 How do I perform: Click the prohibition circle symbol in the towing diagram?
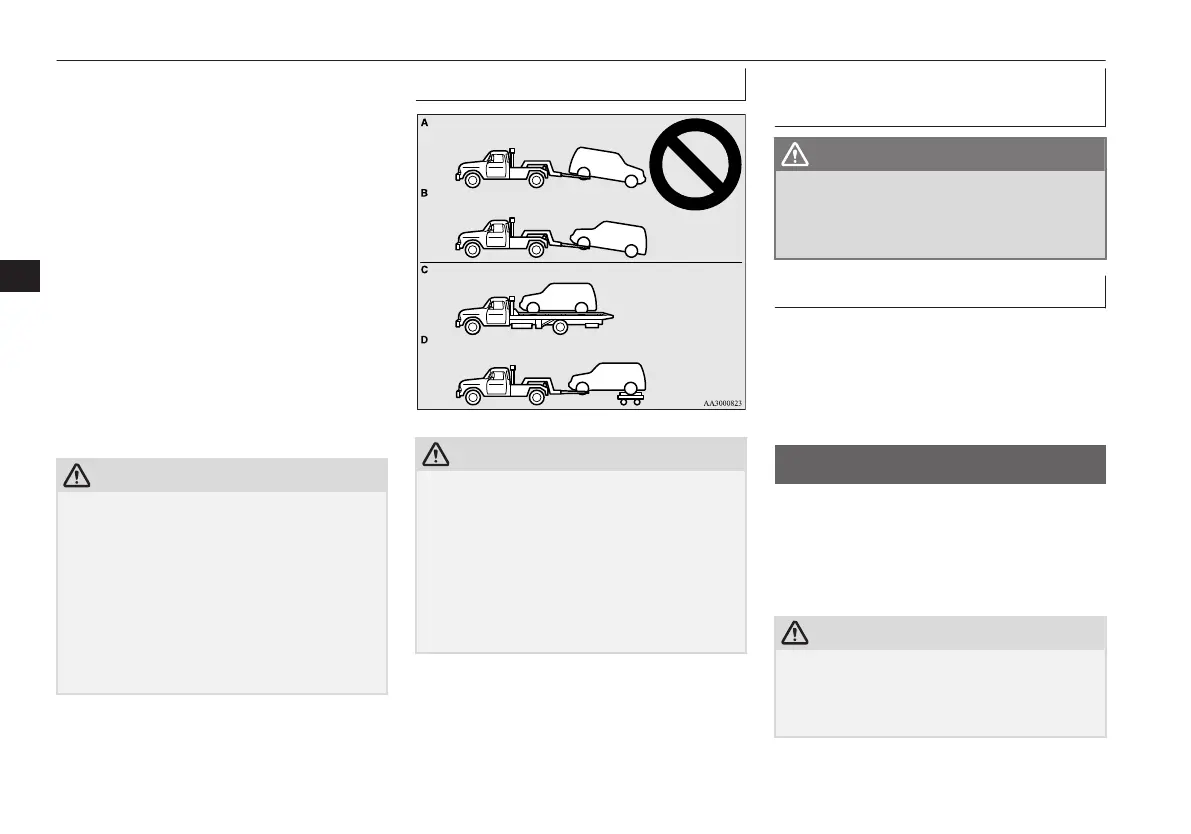(695, 164)
